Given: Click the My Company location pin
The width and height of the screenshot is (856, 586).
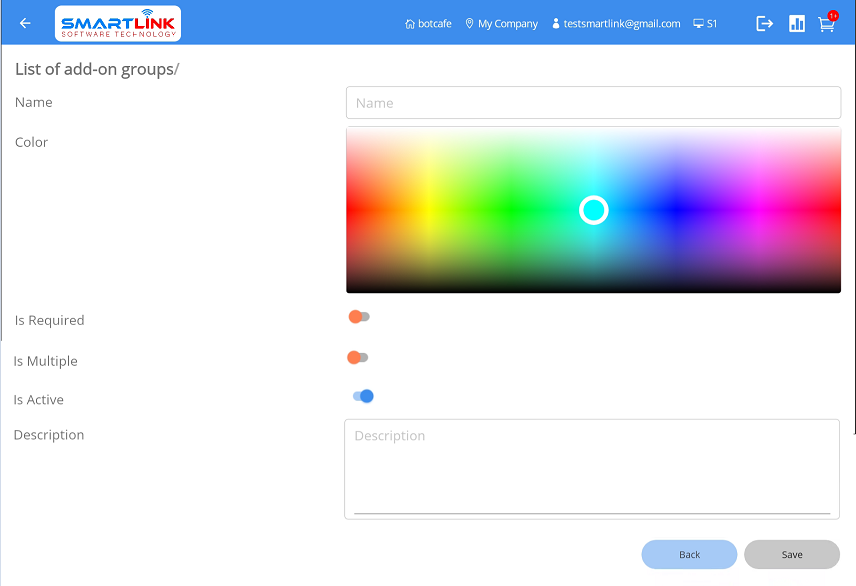Looking at the screenshot, I should 470,24.
